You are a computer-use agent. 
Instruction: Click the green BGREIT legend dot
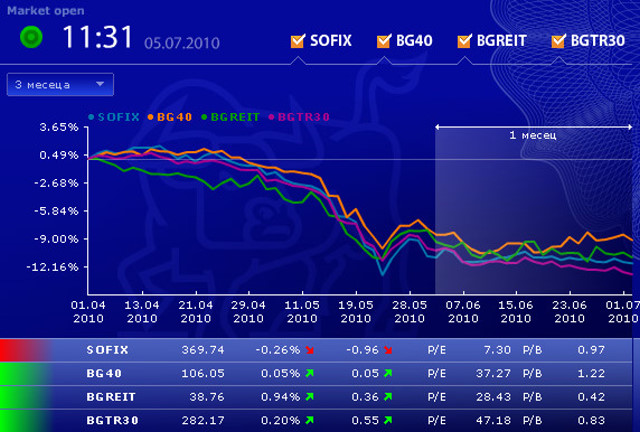point(203,117)
